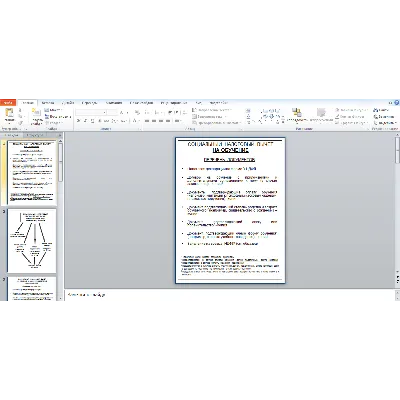Viewport: 400px width, 400px height.
Task: Switch to the Slide Show ribbon tab
Action: pyautogui.click(x=141, y=103)
